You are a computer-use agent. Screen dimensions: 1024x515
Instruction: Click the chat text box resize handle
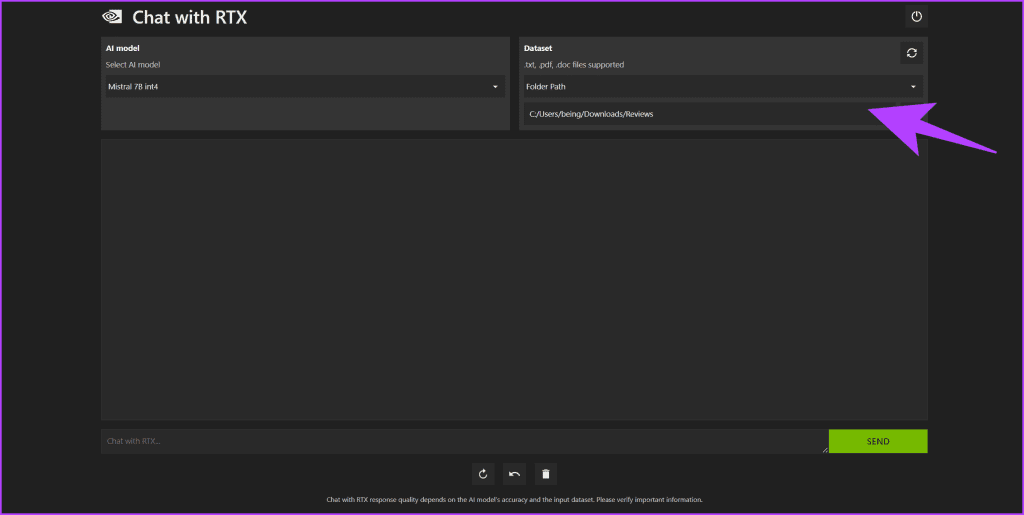point(824,449)
